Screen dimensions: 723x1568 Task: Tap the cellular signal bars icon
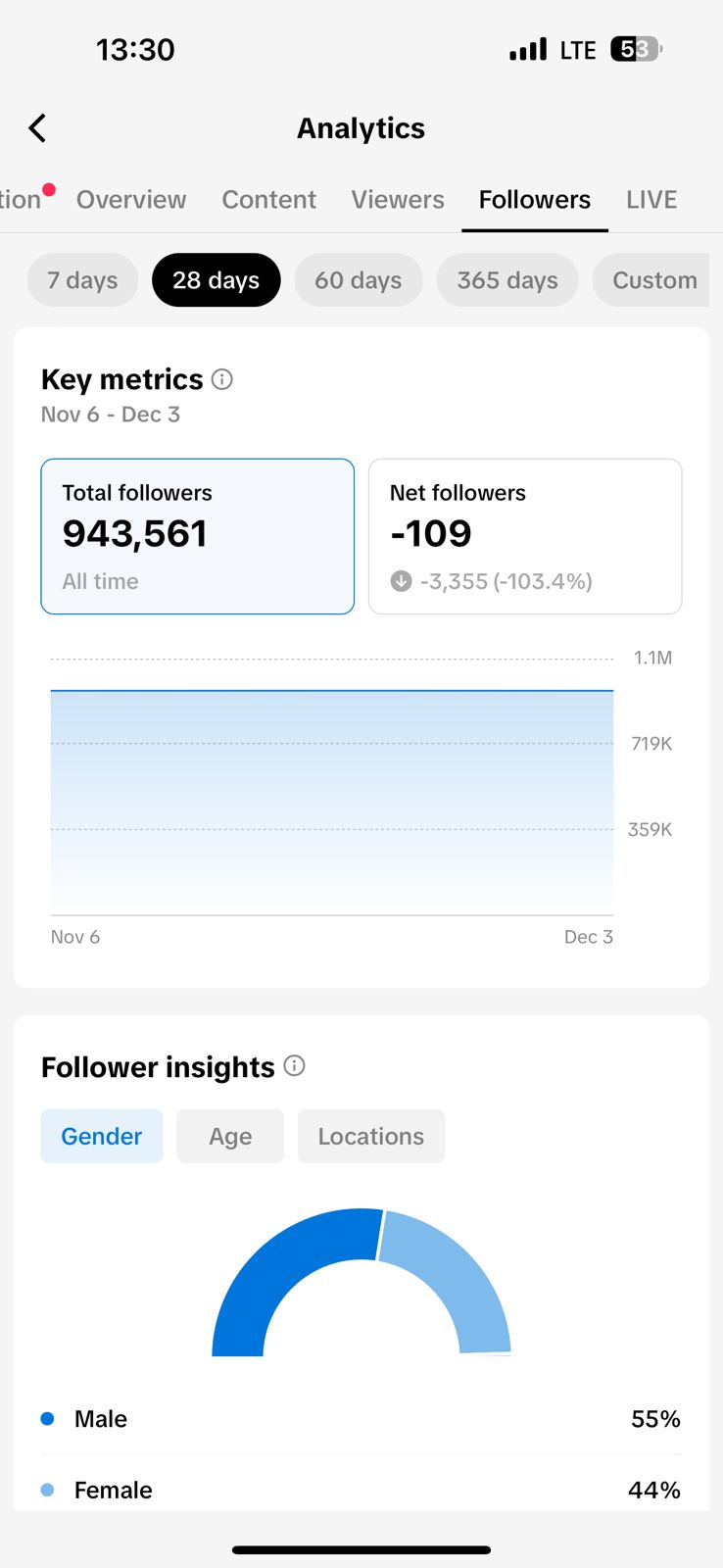528,49
